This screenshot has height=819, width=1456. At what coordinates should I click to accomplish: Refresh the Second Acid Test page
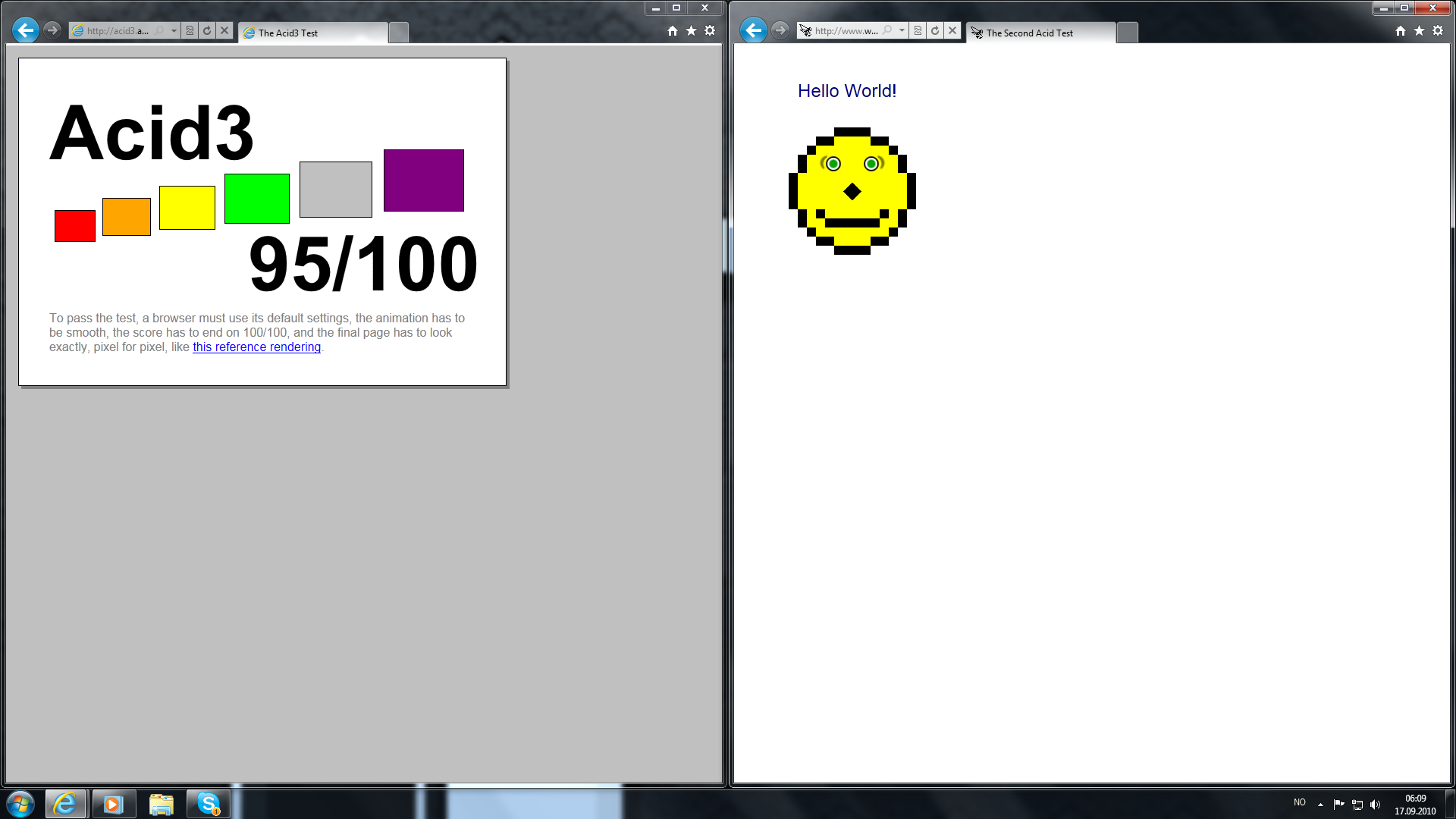pos(935,30)
